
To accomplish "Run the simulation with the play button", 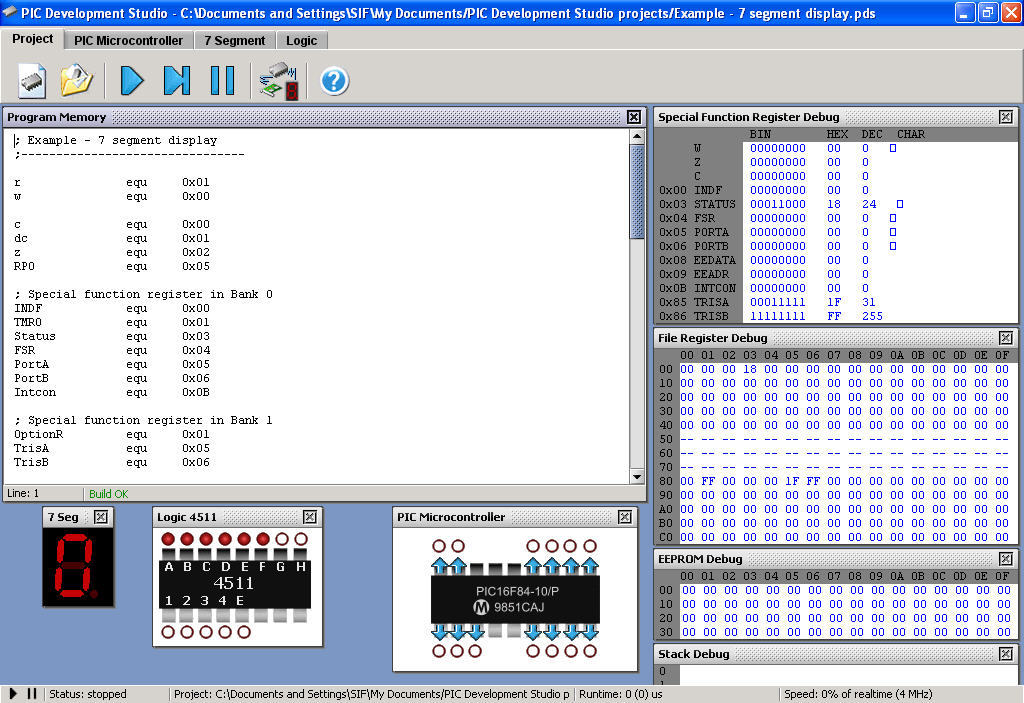I will pyautogui.click(x=132, y=80).
